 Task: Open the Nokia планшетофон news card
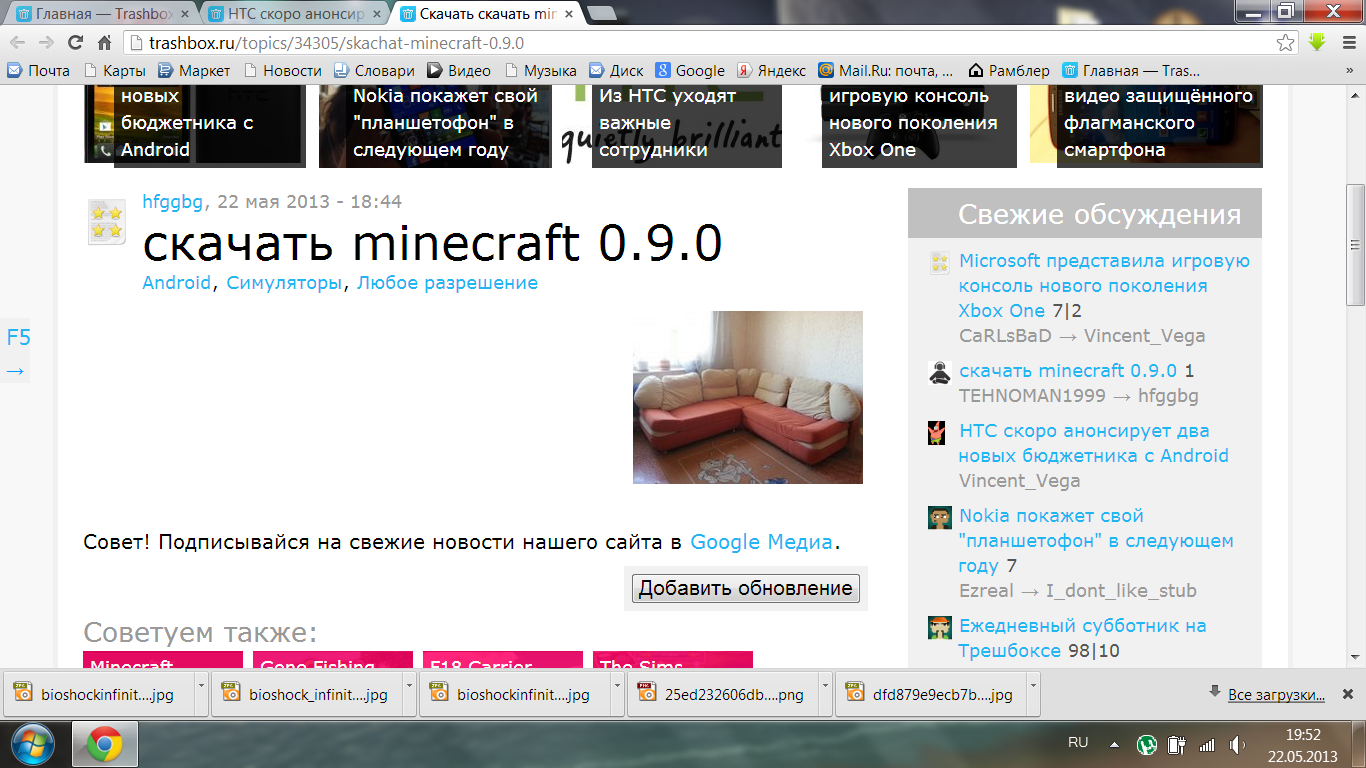[435, 125]
